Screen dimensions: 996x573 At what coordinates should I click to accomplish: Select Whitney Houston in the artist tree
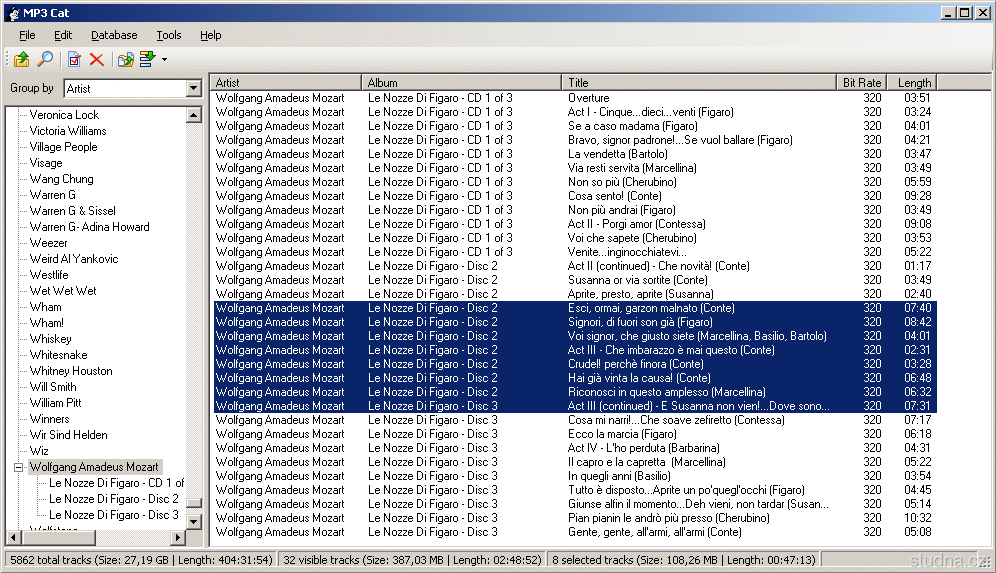(71, 371)
